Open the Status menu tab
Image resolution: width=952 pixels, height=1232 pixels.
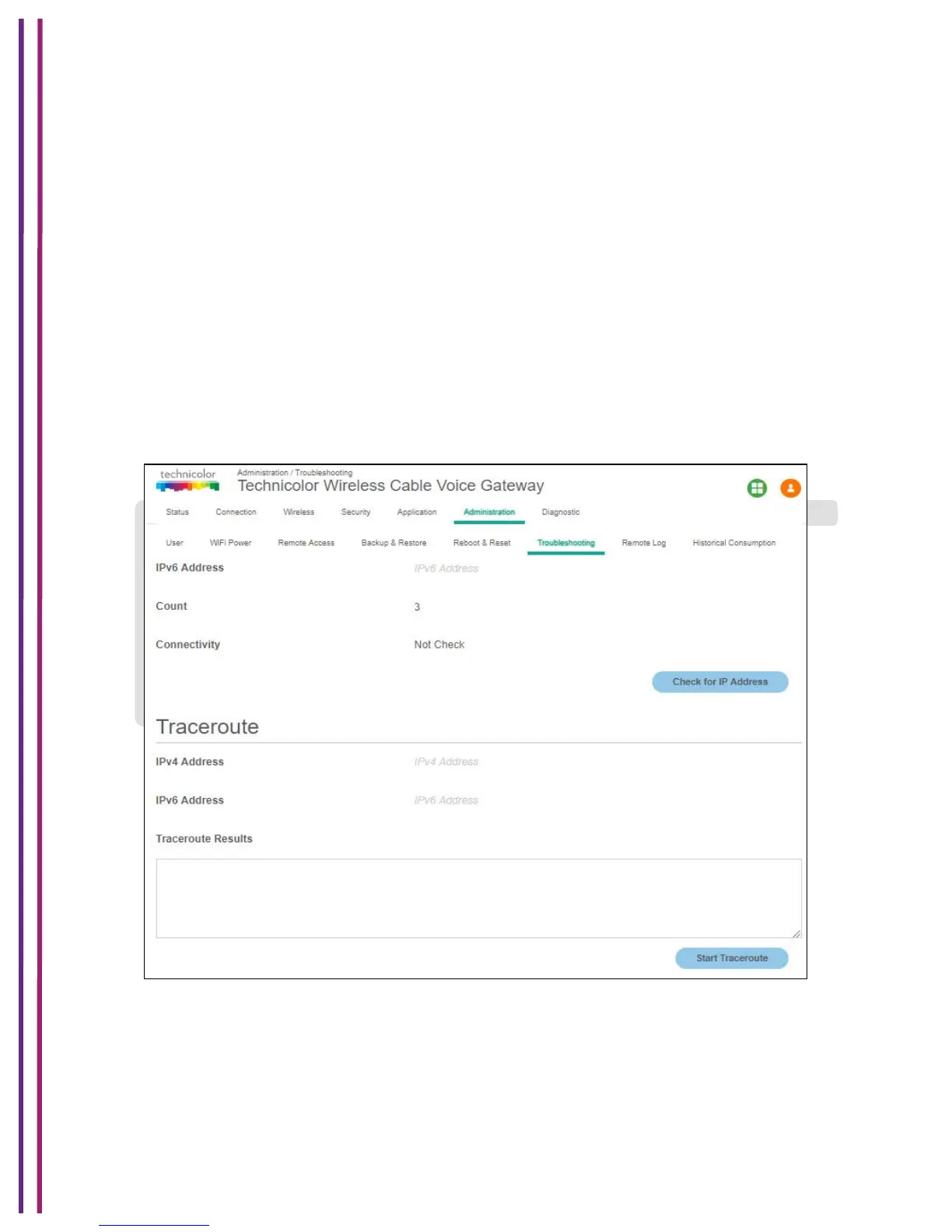tap(177, 513)
